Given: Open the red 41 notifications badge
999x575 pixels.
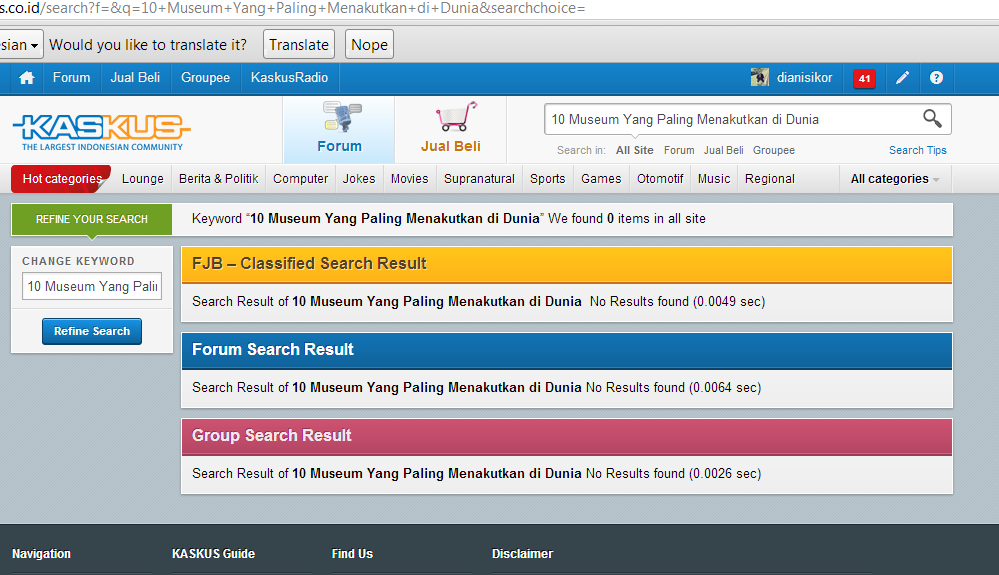Looking at the screenshot, I should click(864, 78).
